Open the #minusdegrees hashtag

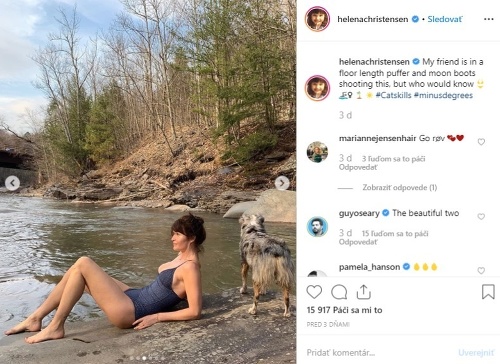pos(443,95)
